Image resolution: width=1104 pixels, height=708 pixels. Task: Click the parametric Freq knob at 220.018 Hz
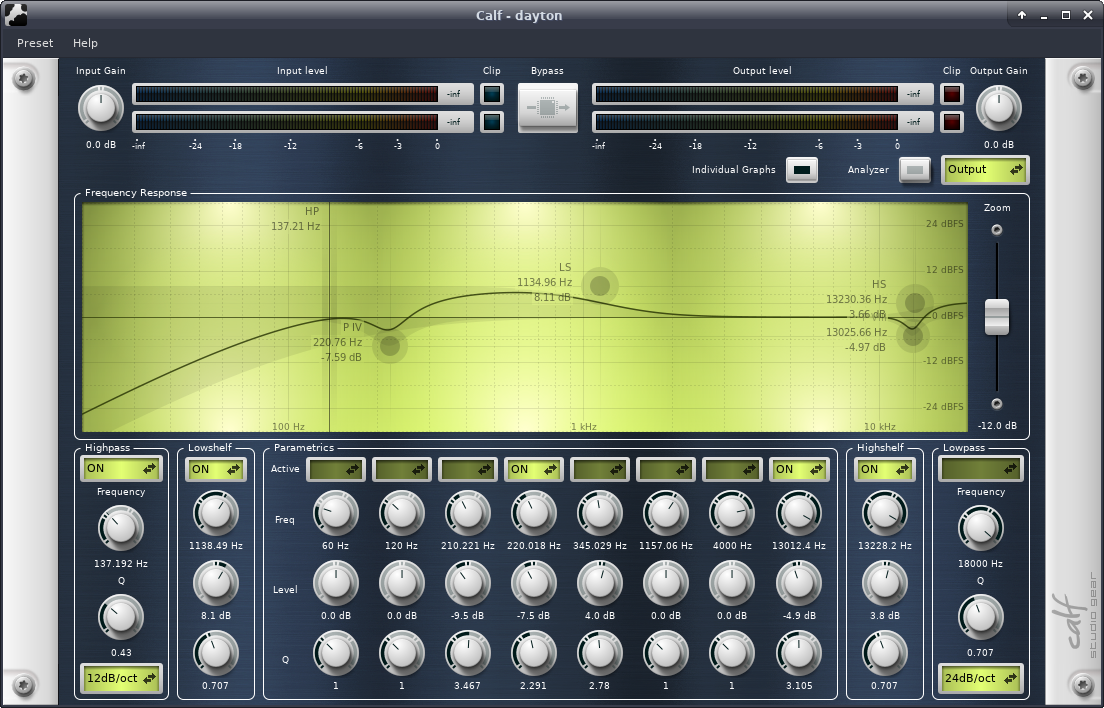[x=534, y=513]
